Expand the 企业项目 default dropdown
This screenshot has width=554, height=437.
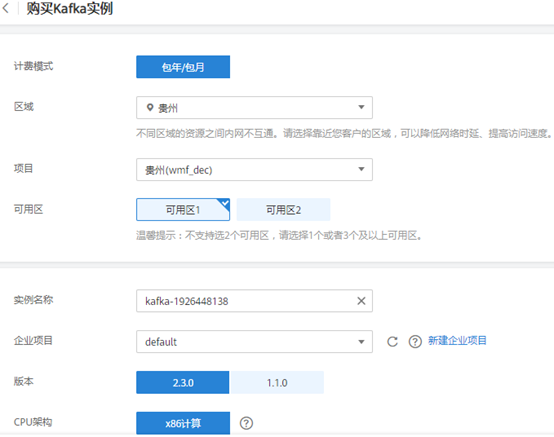pyautogui.click(x=254, y=342)
